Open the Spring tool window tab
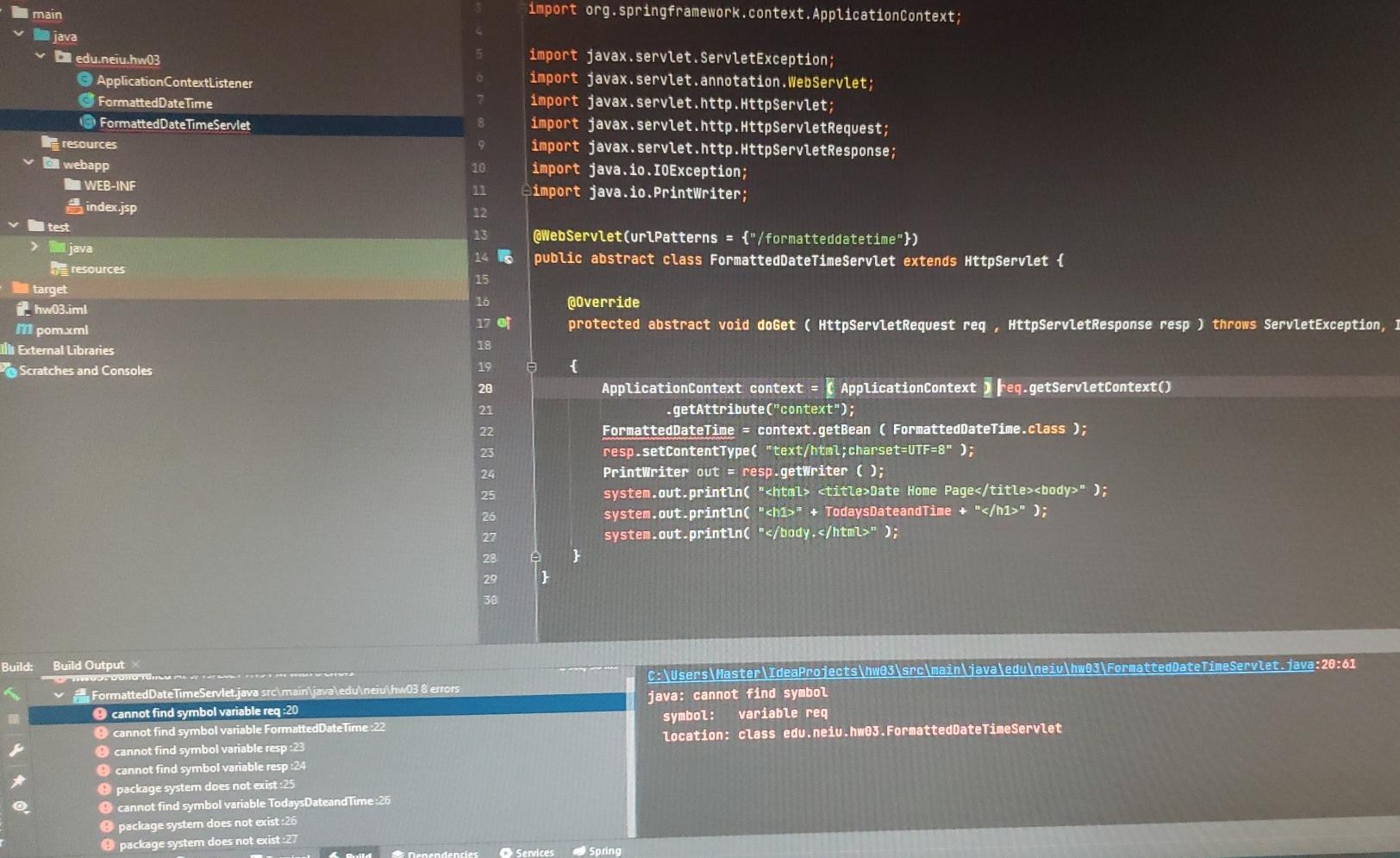Viewport: 1400px width, 858px height. point(597,850)
